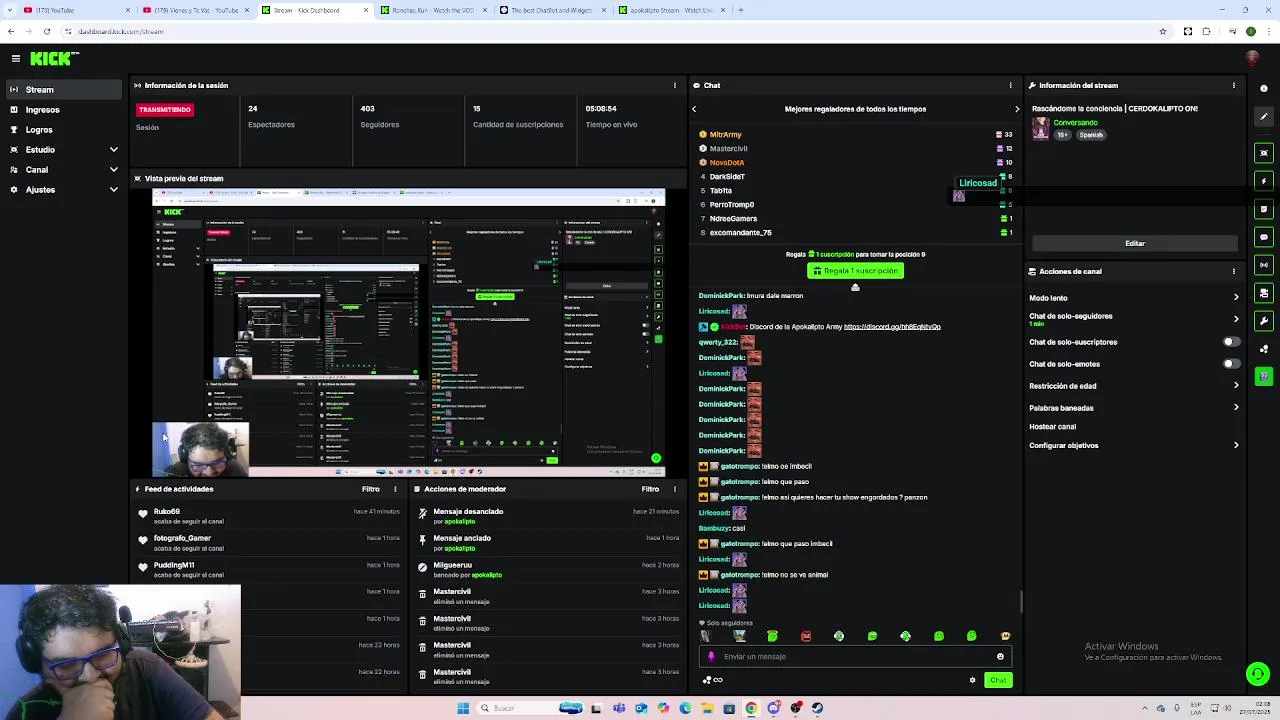1280x720 pixels.
Task: Click the stream preview video
Action: (408, 330)
